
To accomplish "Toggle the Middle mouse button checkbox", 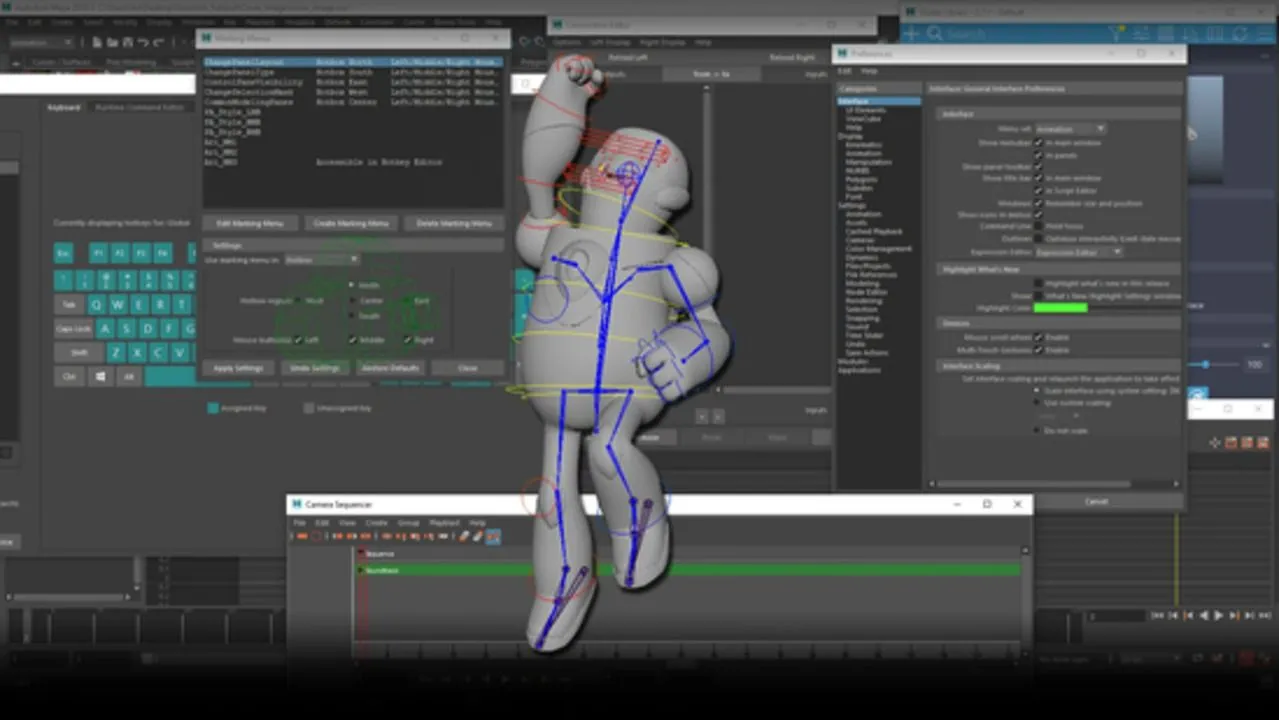I will coord(352,340).
